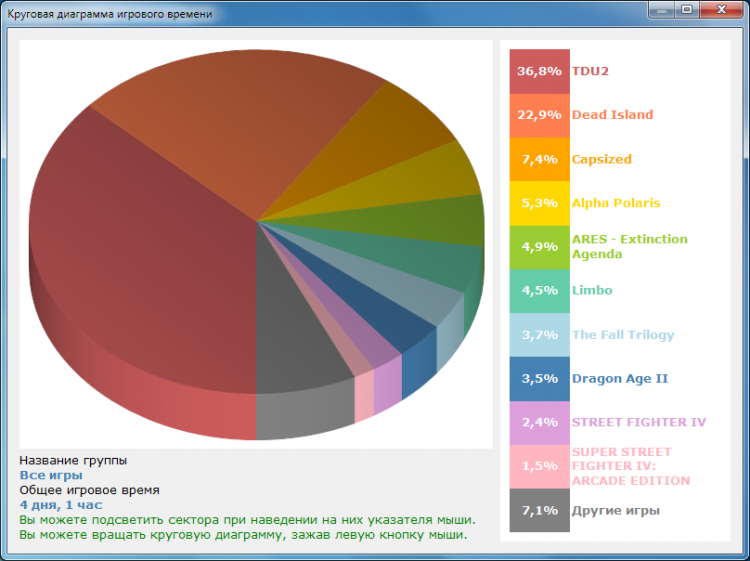Viewport: 750px width, 561px height.
Task: Click the green hint about highlighting sectors
Action: pos(248,520)
